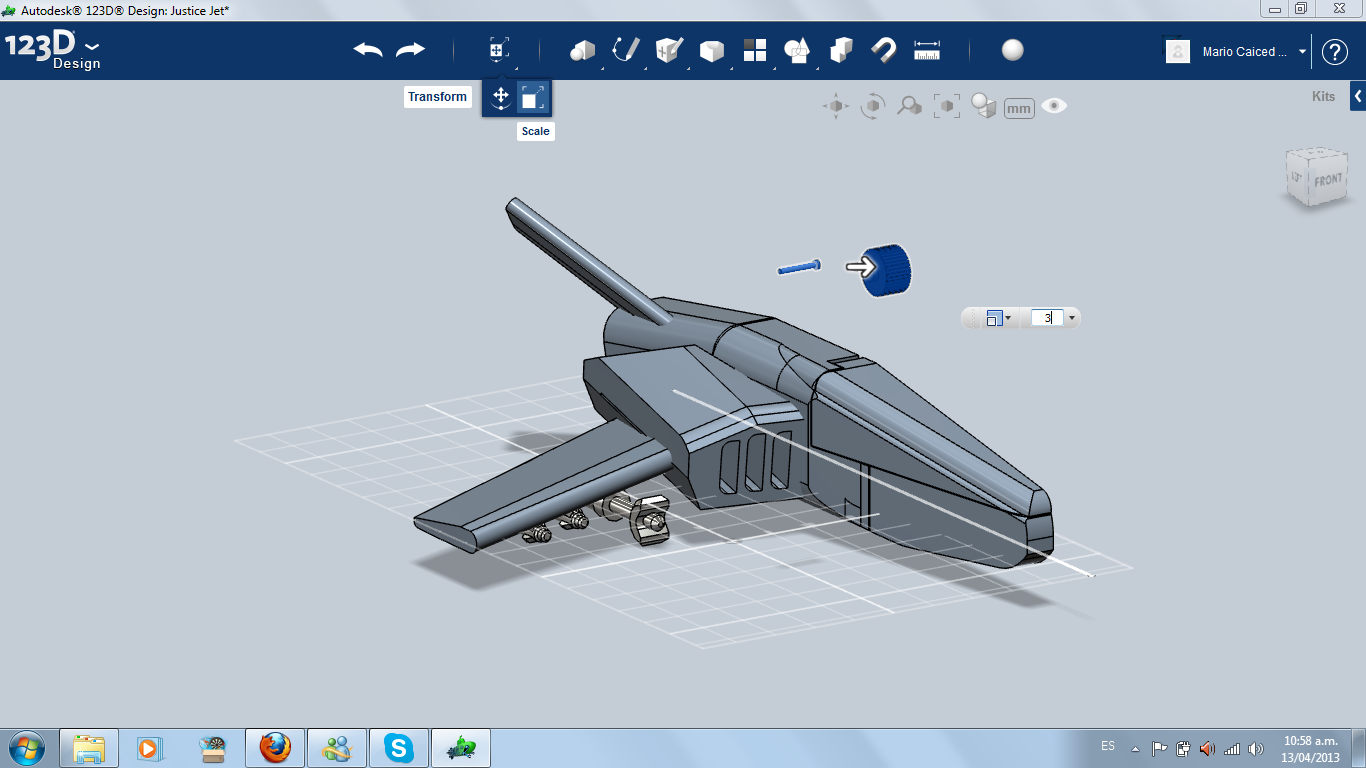Click the user avatar picture
Screen dimensions: 1366x768
1178,51
